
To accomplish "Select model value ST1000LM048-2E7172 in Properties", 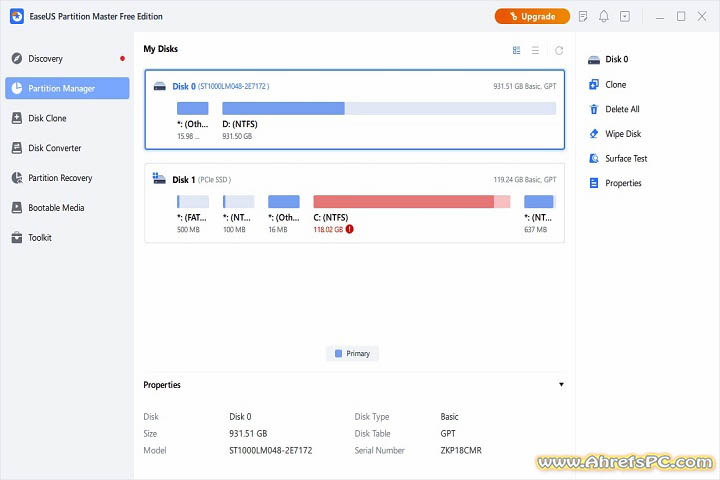I will tap(270, 451).
